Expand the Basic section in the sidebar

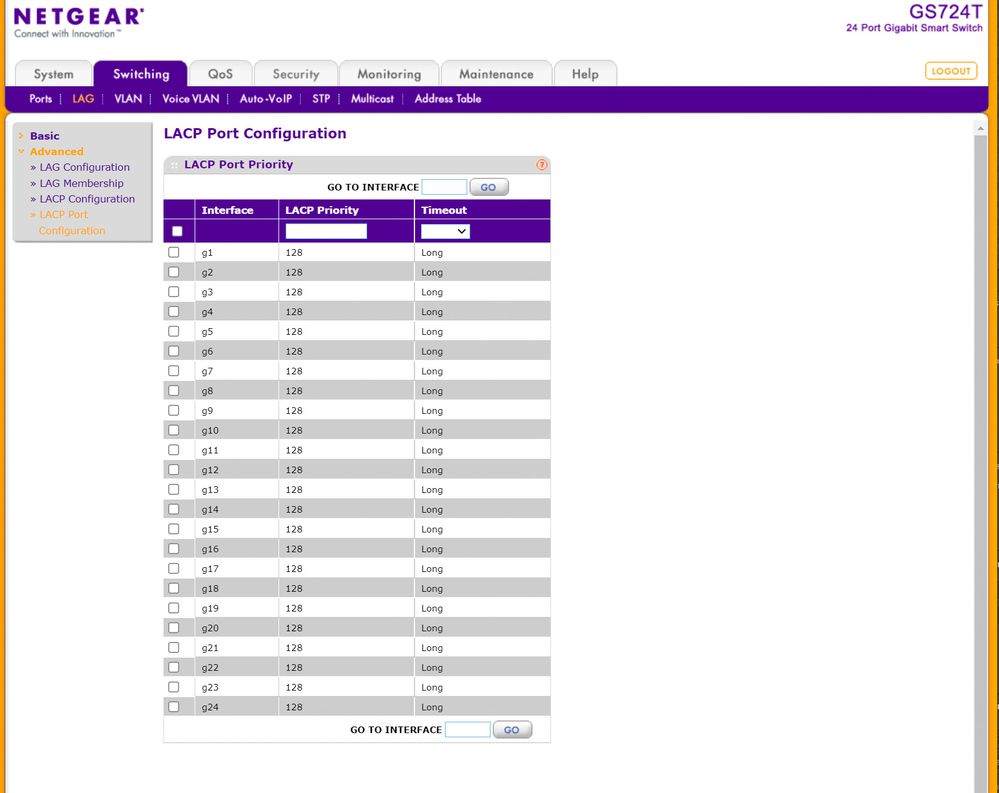point(23,135)
